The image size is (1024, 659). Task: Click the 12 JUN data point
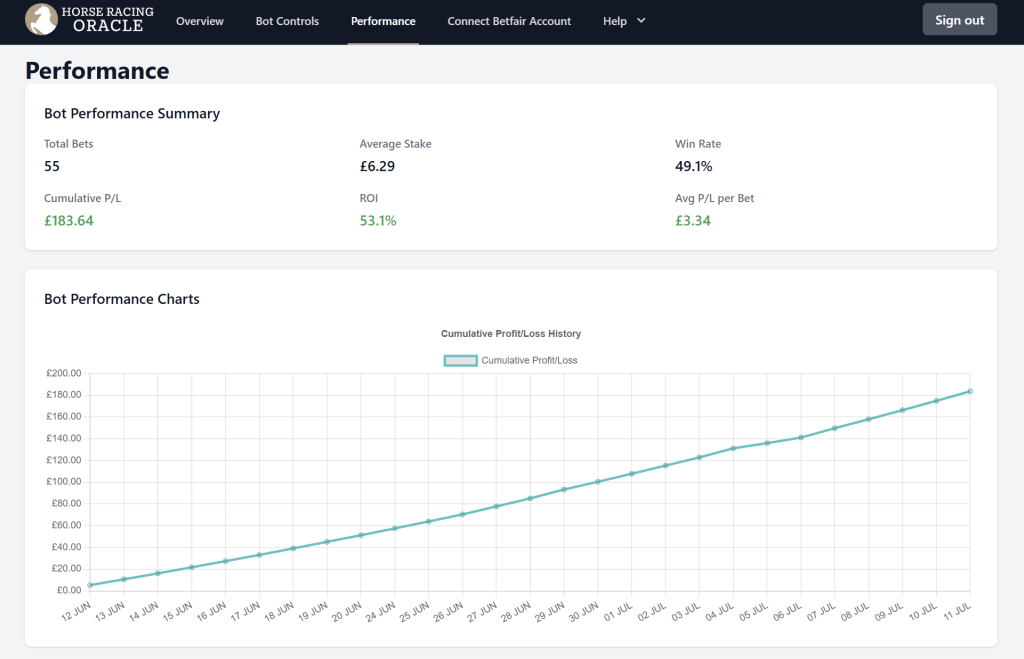pos(90,585)
